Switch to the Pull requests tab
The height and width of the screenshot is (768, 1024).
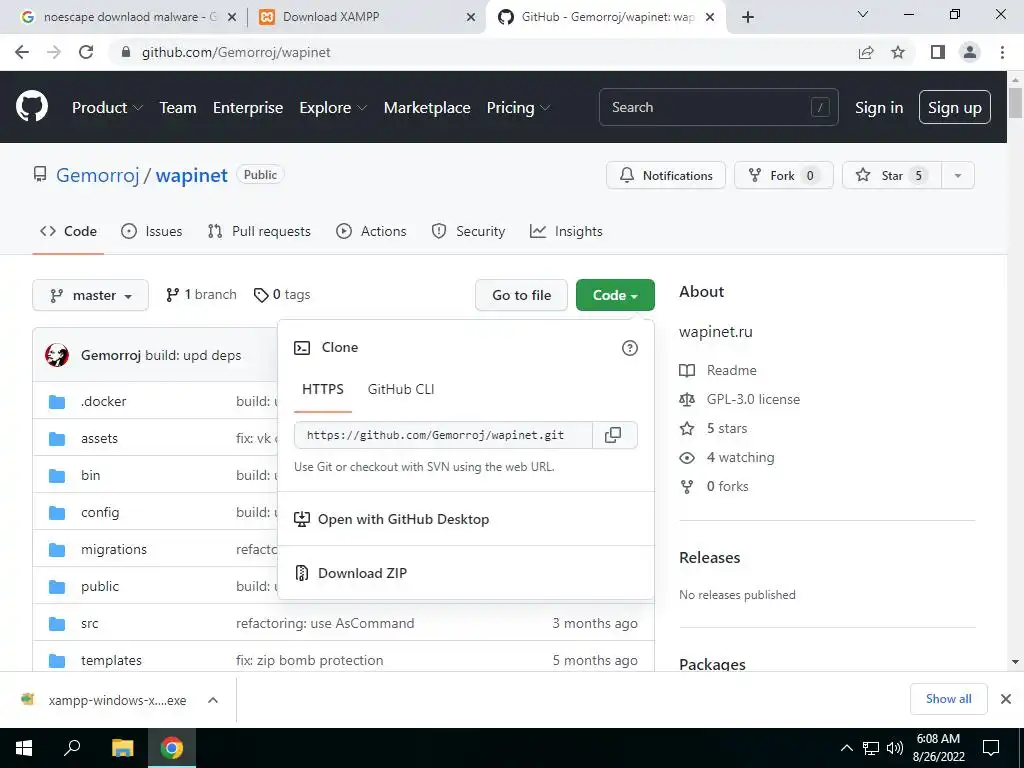point(259,231)
